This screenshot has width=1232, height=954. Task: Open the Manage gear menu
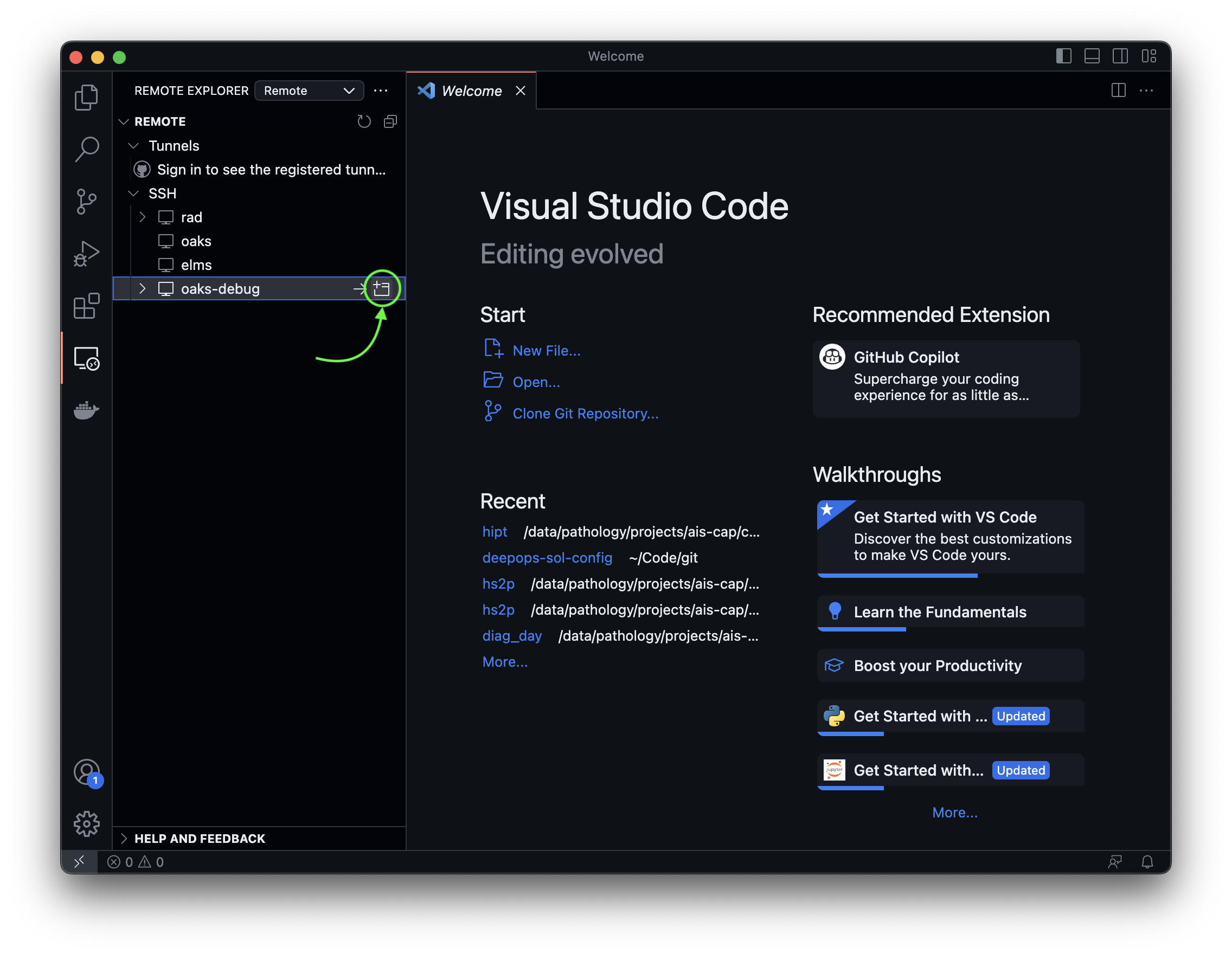86,824
